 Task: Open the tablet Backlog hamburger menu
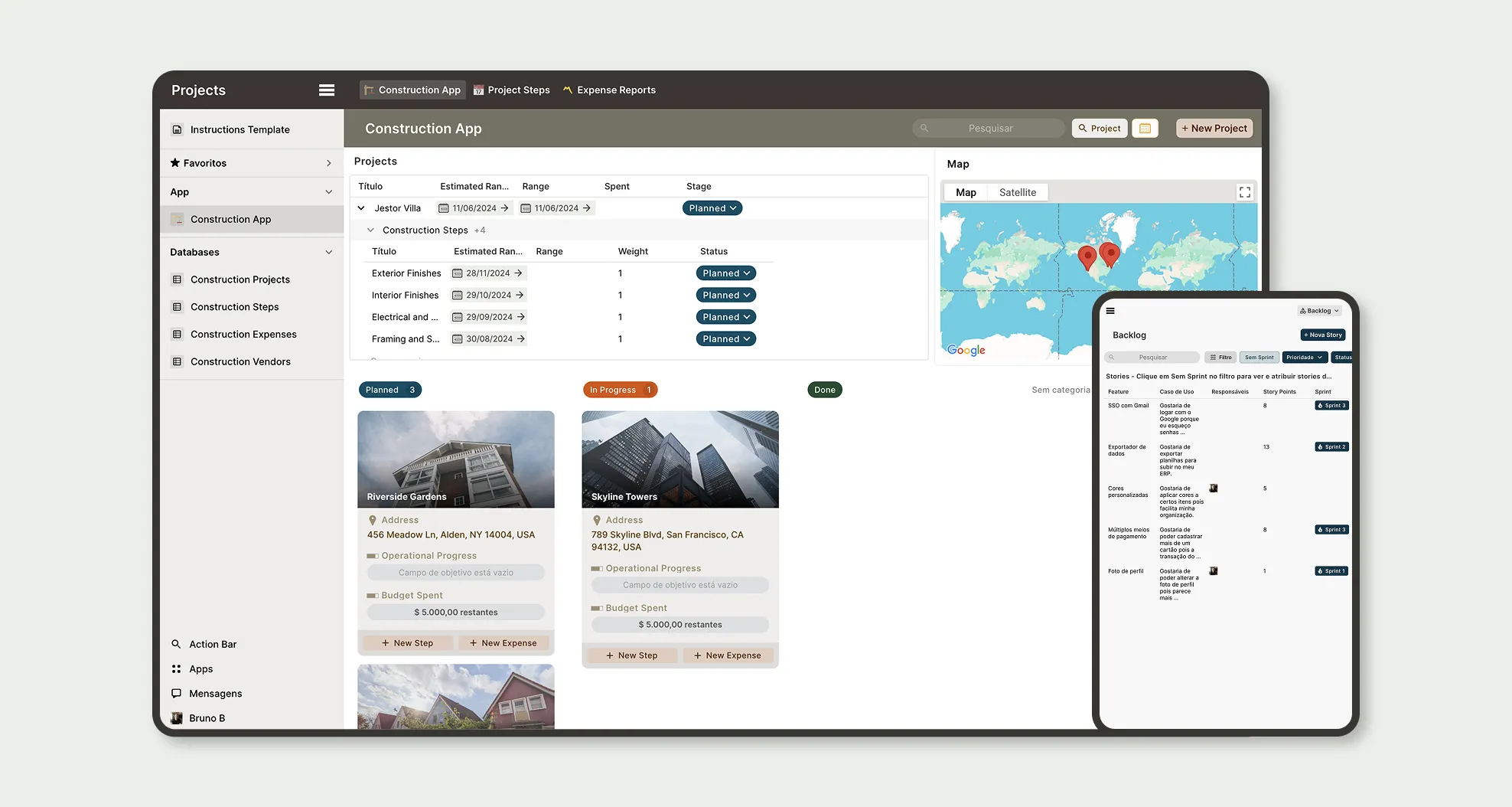1110,311
